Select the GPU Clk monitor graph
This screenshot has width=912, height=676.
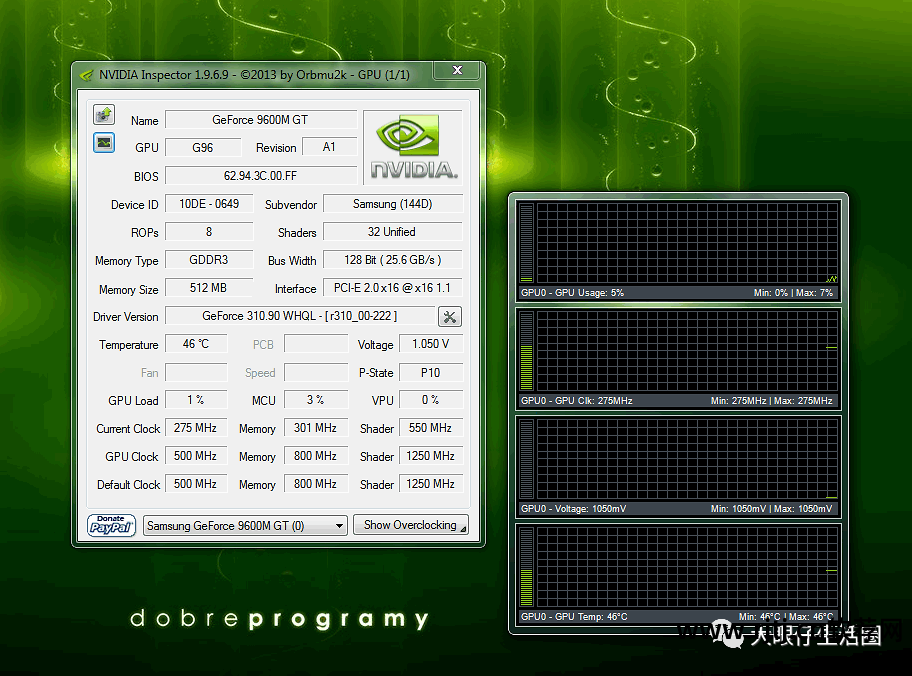pyautogui.click(x=678, y=351)
